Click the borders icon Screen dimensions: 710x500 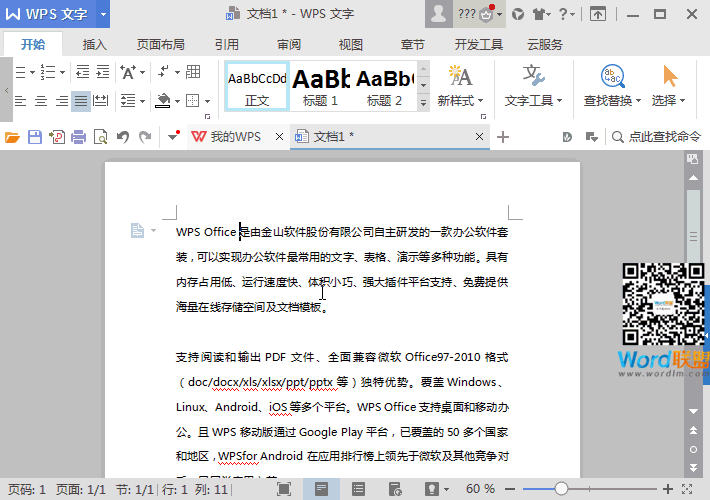(193, 101)
